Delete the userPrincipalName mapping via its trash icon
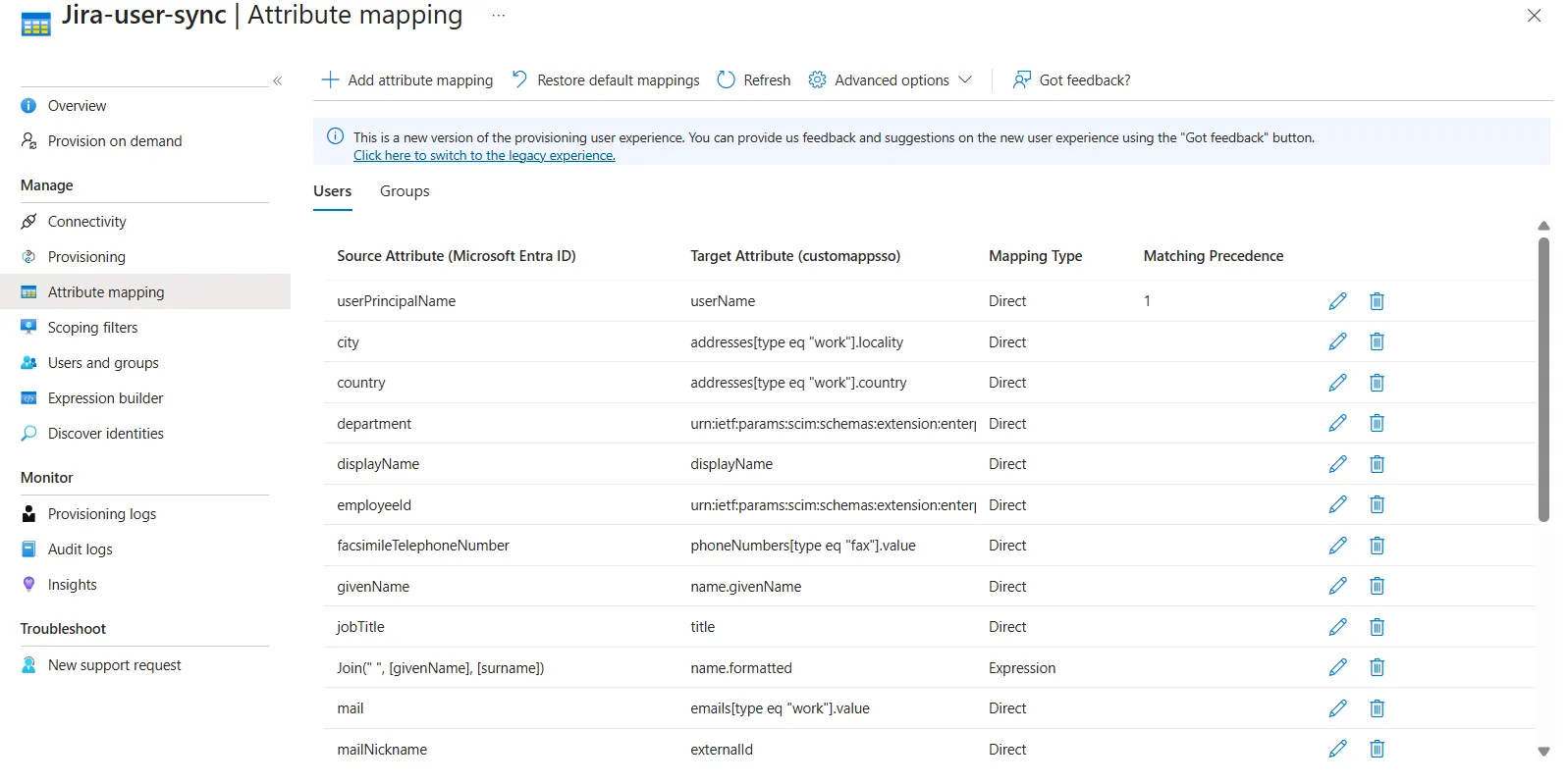Image resolution: width=1568 pixels, height=784 pixels. coord(1377,301)
